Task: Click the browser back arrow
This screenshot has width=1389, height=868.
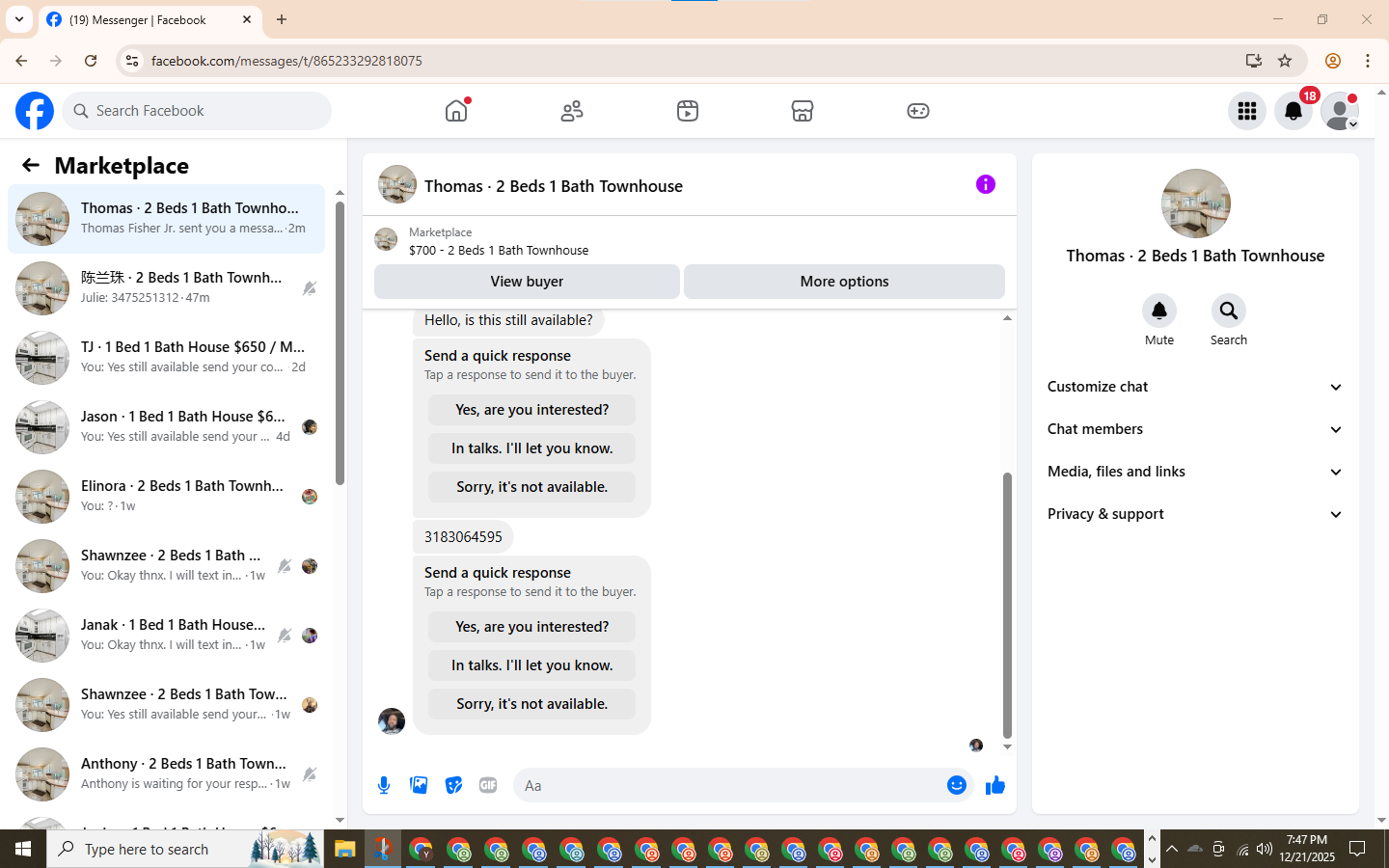Action: point(21,61)
